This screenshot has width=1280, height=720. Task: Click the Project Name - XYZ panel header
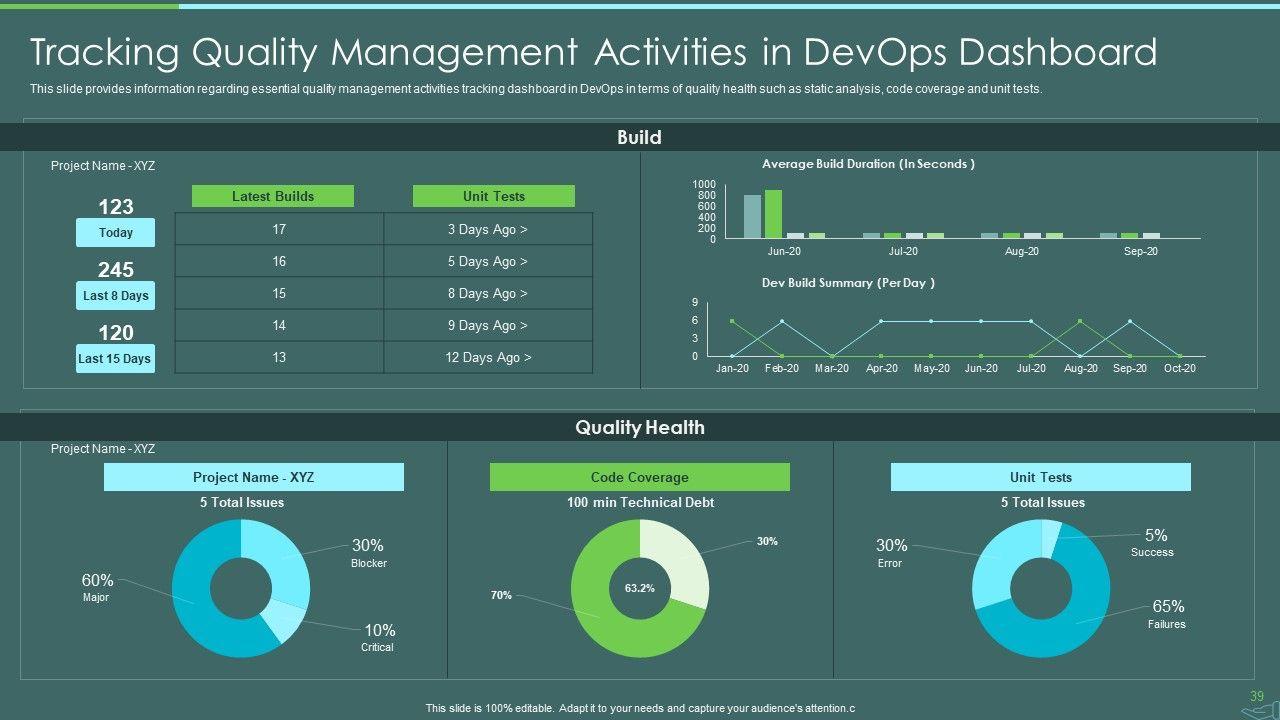coord(253,477)
